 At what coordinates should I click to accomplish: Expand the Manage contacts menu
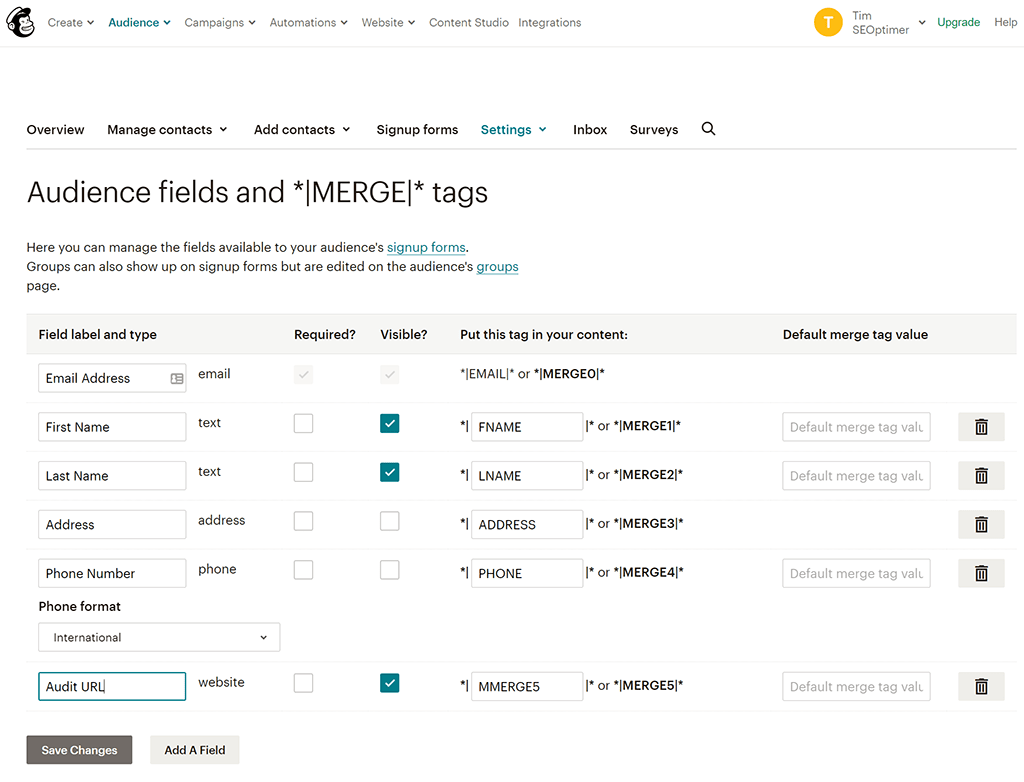pyautogui.click(x=167, y=129)
